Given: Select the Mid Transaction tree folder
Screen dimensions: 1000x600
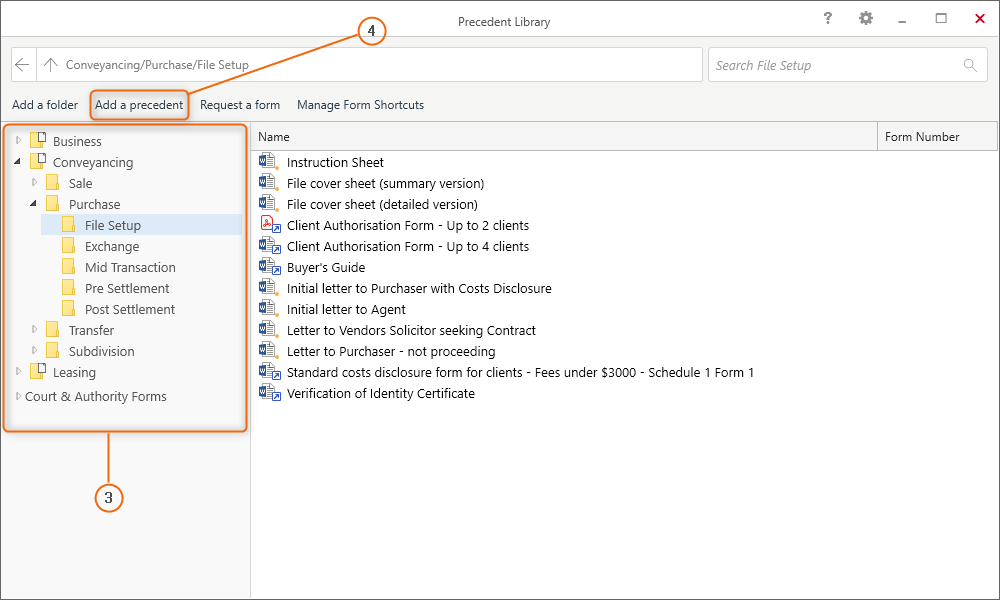Looking at the screenshot, I should [x=130, y=267].
